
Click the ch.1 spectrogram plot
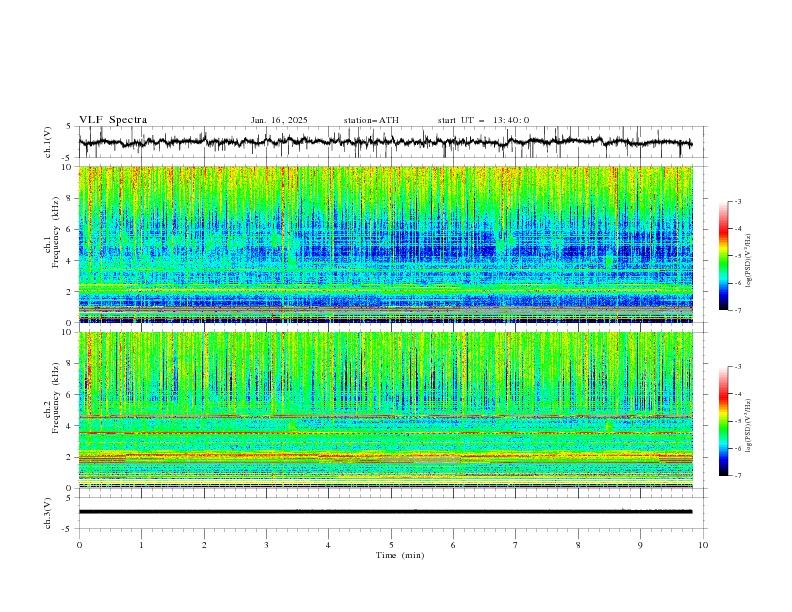[x=385, y=244]
